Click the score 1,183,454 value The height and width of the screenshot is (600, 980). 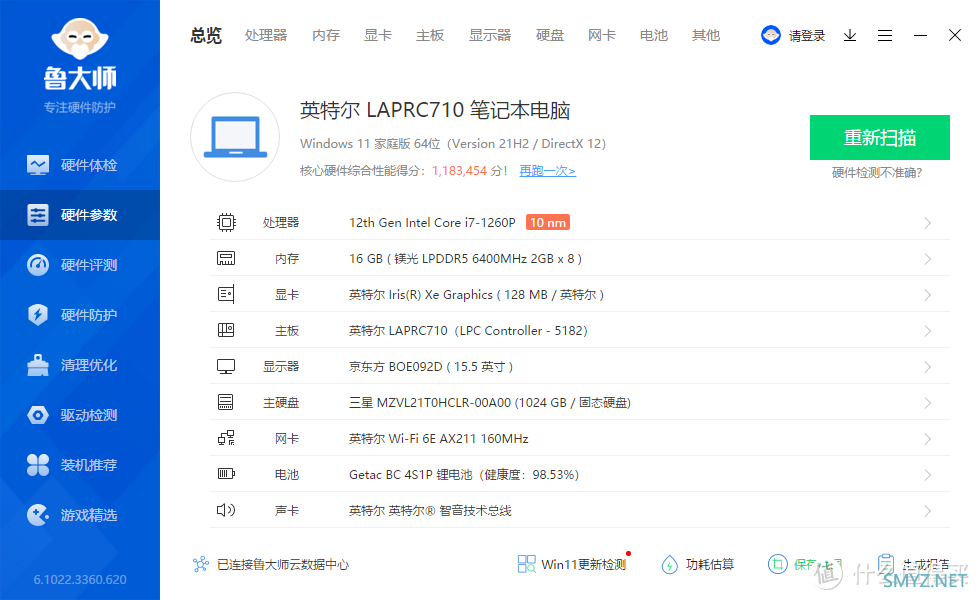click(x=459, y=171)
